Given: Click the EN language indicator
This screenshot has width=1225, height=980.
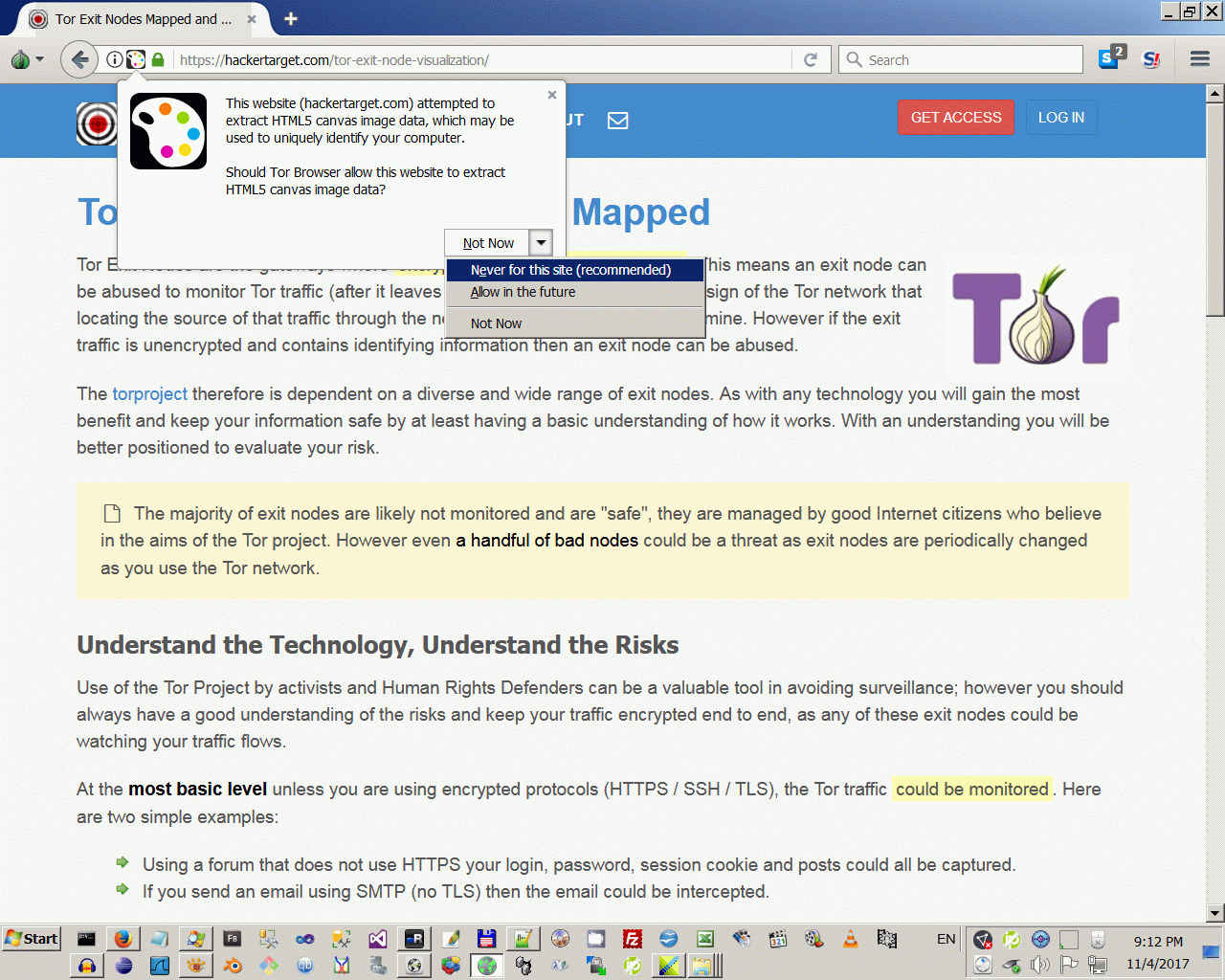Looking at the screenshot, I should click(946, 939).
